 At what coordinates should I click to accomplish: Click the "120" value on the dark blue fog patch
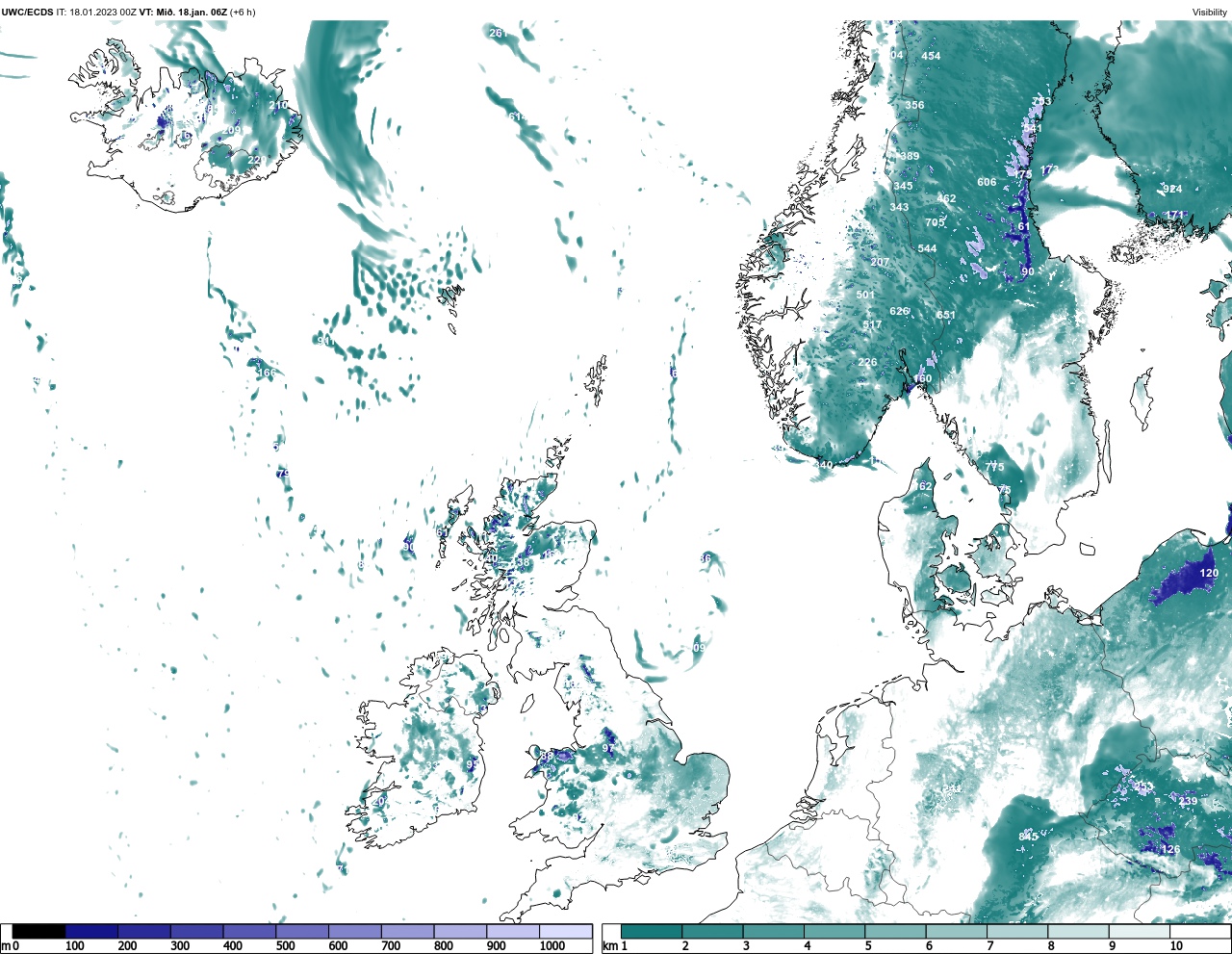[1209, 573]
